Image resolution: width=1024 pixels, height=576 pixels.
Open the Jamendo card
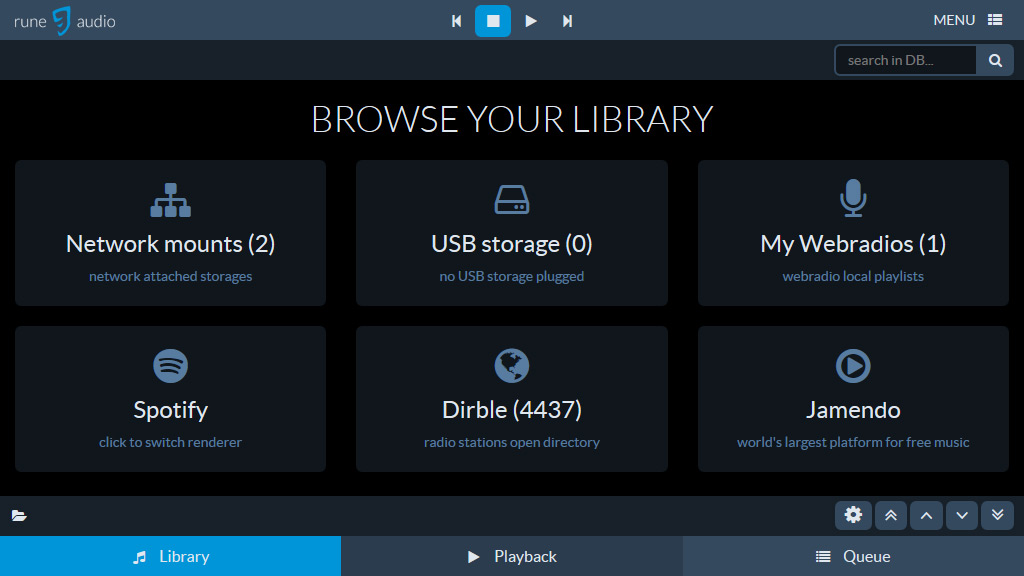(x=854, y=399)
